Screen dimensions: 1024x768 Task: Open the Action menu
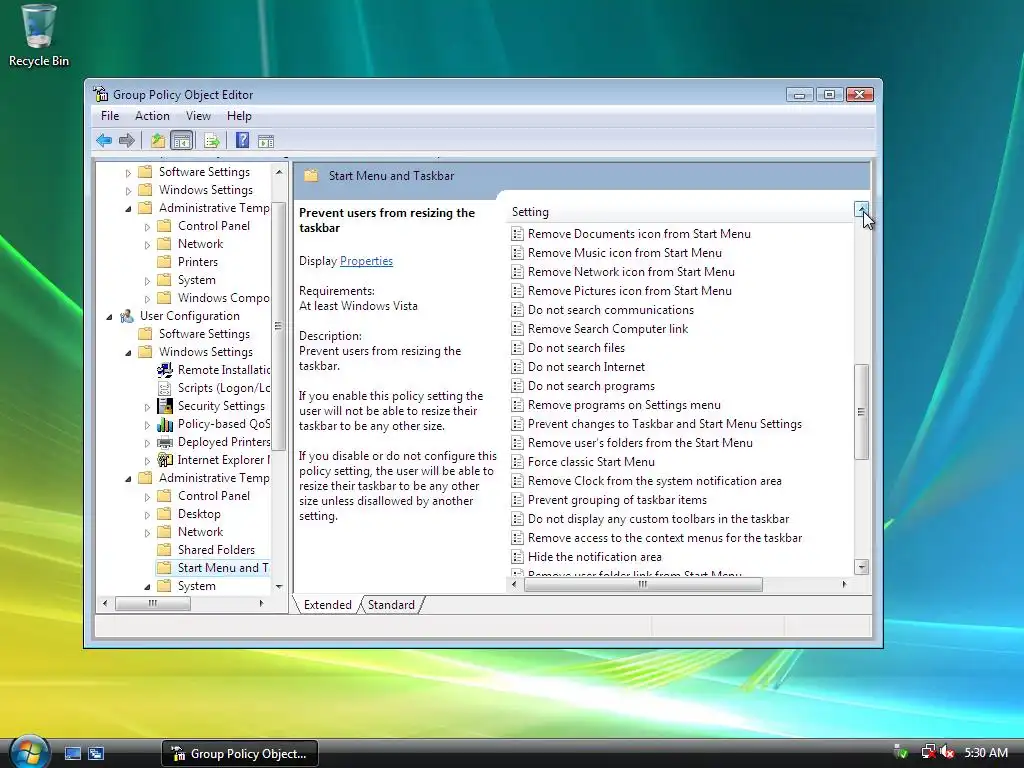pyautogui.click(x=152, y=116)
